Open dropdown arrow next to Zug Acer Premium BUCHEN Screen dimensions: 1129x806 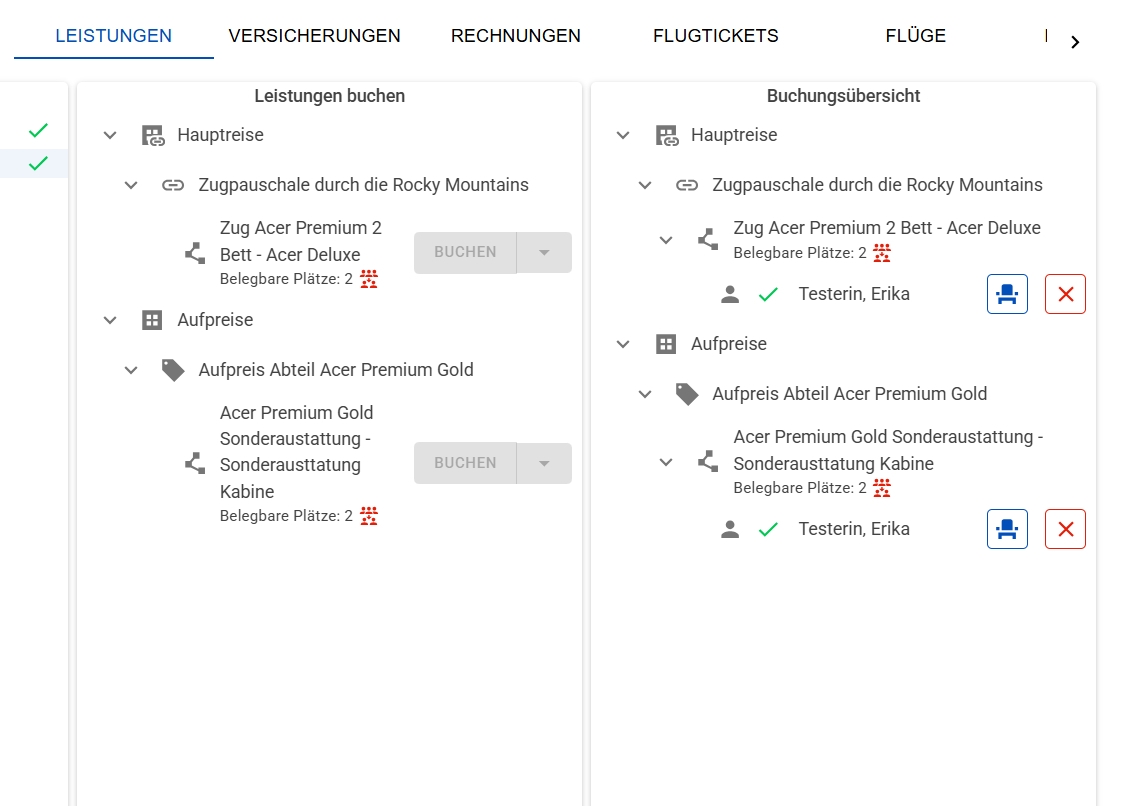(544, 253)
